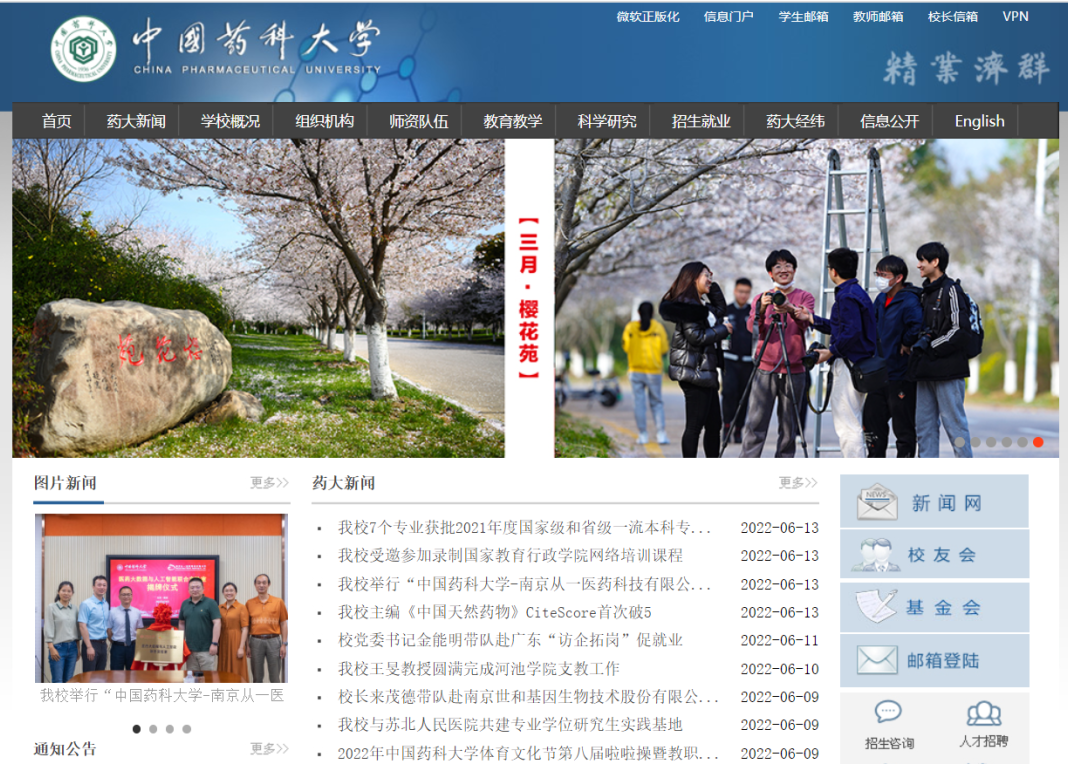Viewport: 1068px width, 764px height.
Task: Open the 信息公开 navigation menu
Action: [890, 121]
